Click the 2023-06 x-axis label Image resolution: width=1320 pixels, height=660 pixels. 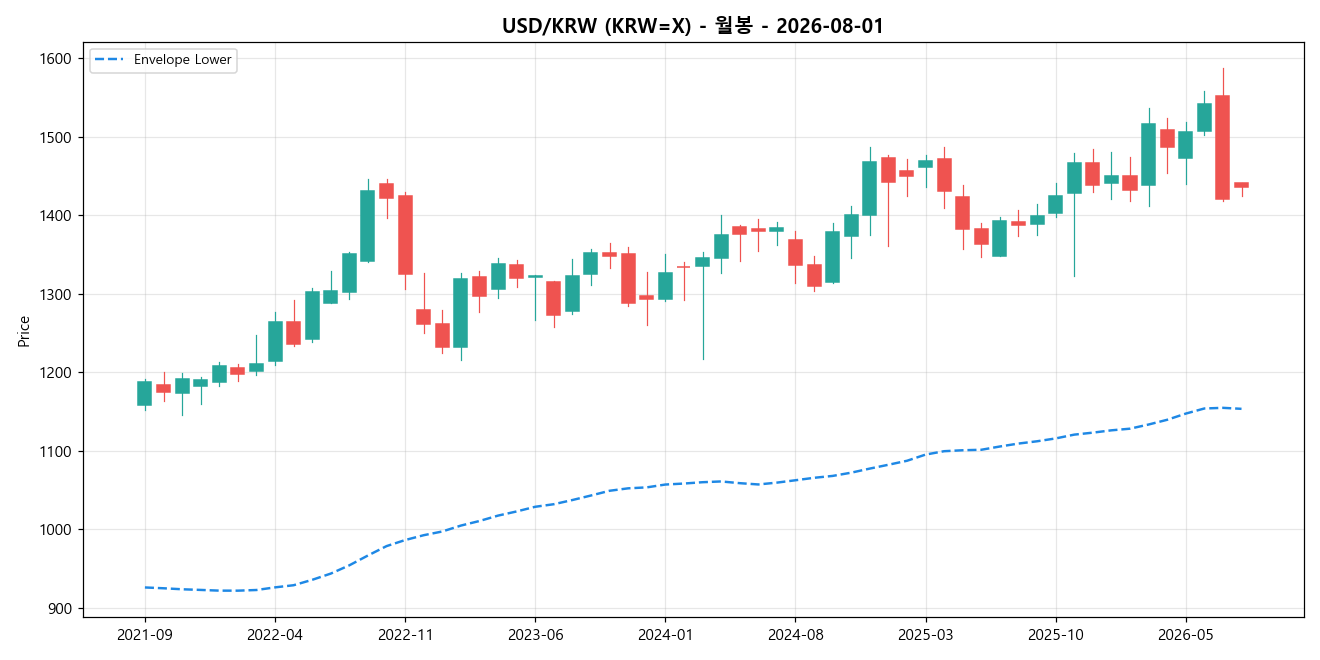click(x=535, y=634)
